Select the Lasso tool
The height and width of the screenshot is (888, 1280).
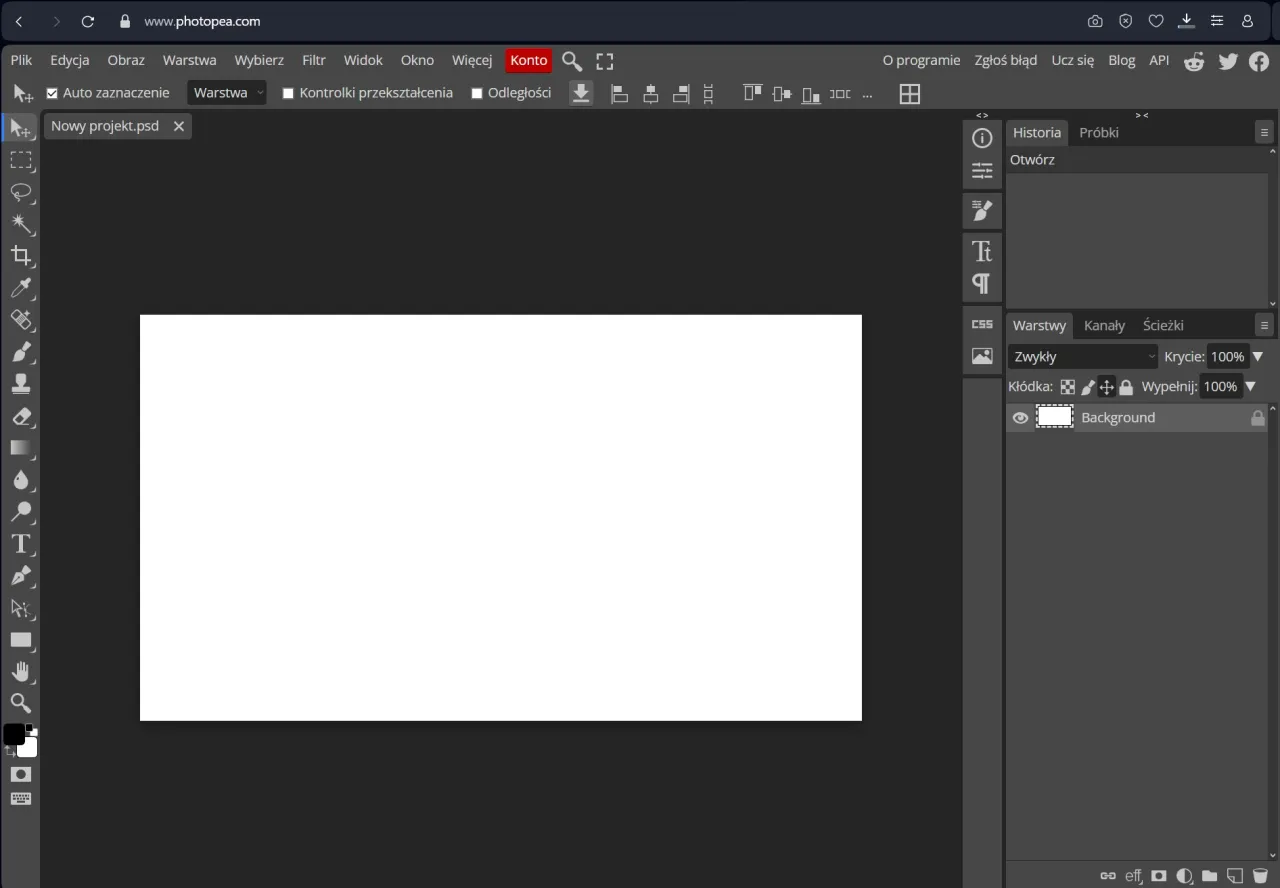pos(22,193)
